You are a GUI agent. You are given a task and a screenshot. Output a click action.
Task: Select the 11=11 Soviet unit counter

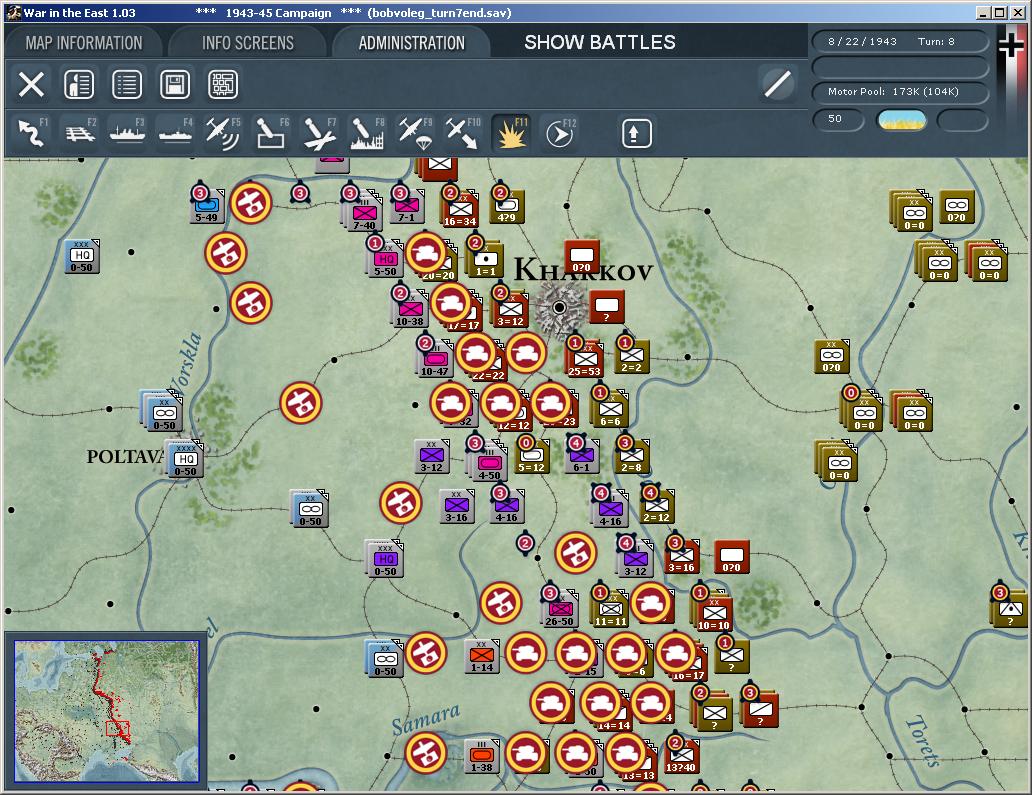pyautogui.click(x=610, y=609)
